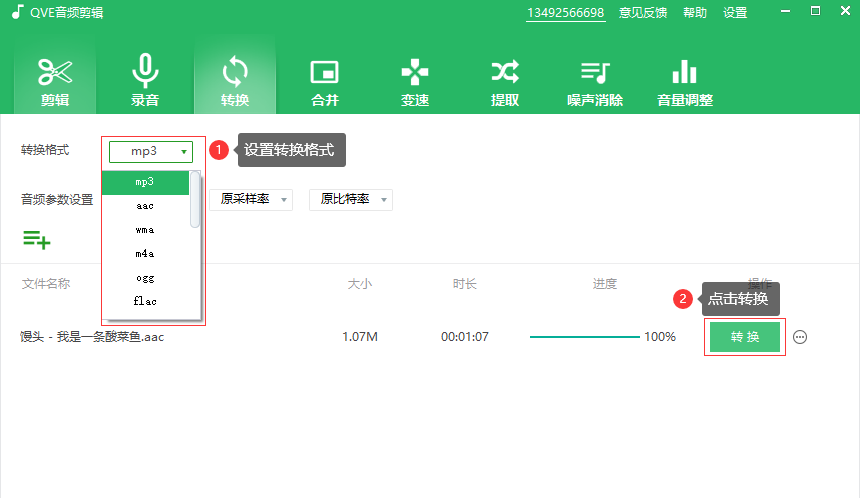Viewport: 860px width, 498px height.
Task: Maximize the QVE window
Action: click(x=816, y=11)
